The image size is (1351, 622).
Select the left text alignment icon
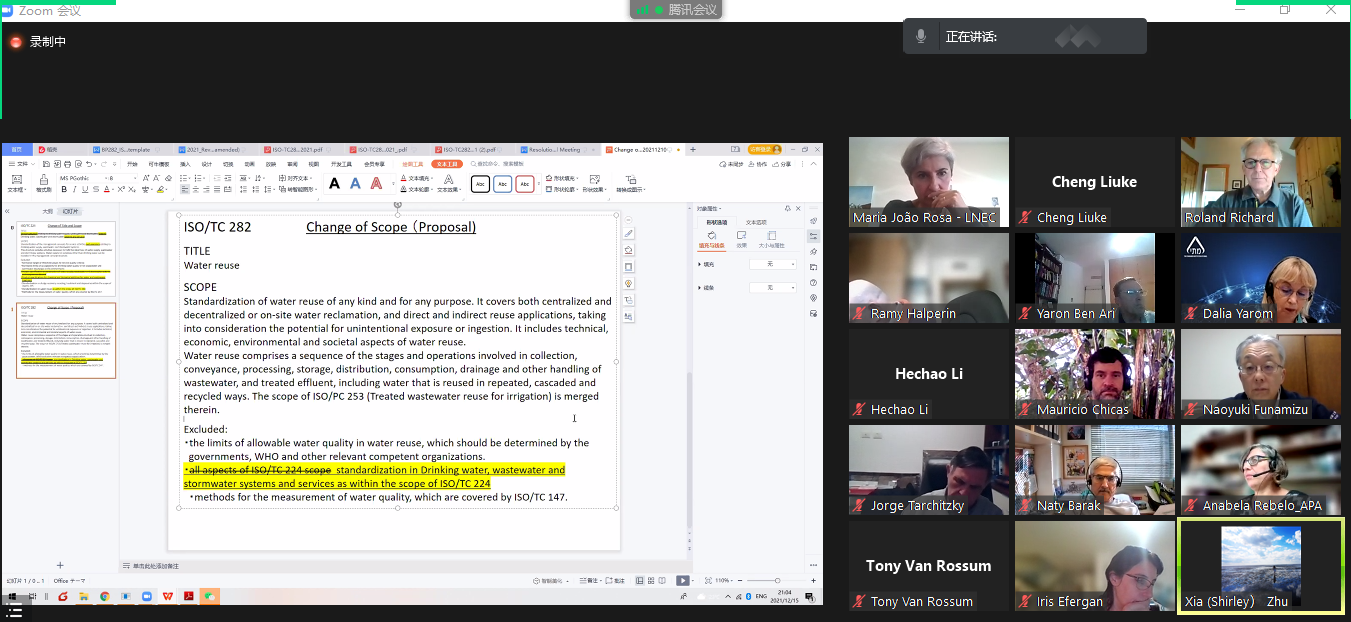186,188
